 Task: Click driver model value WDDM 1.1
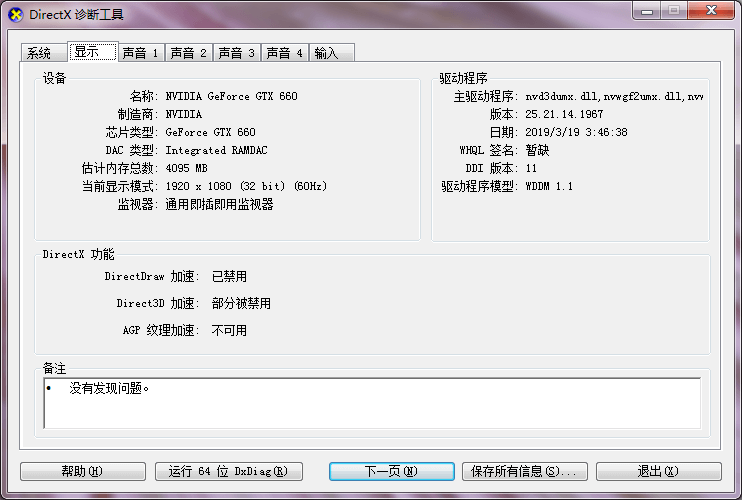point(549,186)
